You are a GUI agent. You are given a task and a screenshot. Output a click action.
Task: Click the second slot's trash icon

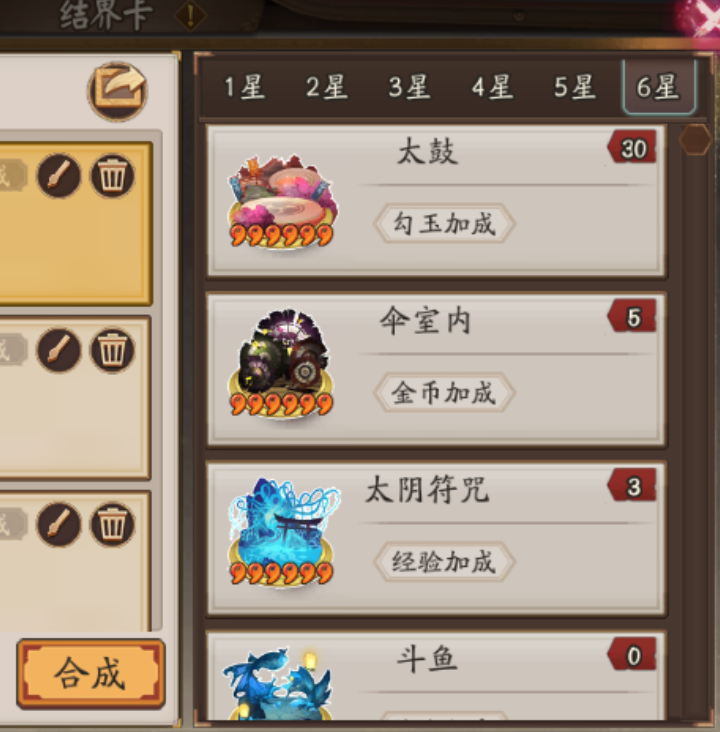tap(113, 350)
